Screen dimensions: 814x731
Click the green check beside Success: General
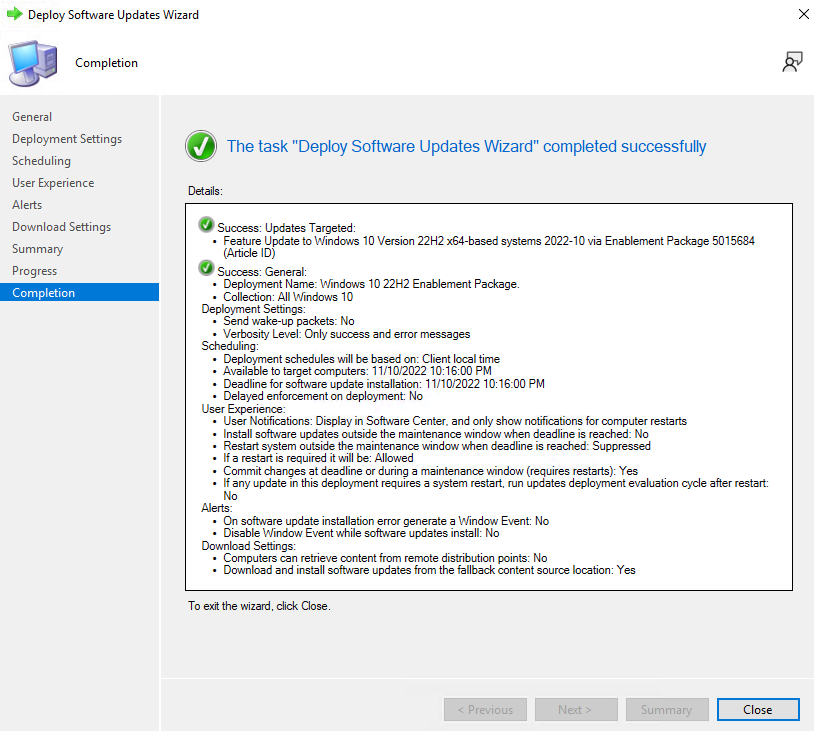click(206, 268)
